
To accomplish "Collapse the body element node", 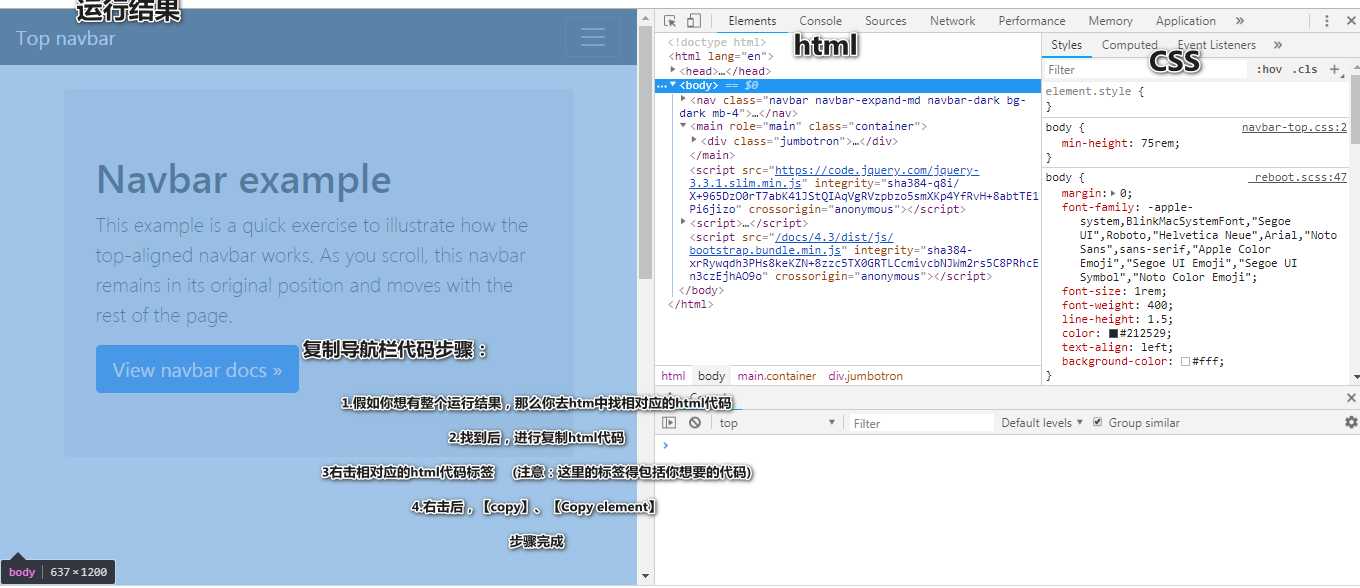I will (673, 85).
